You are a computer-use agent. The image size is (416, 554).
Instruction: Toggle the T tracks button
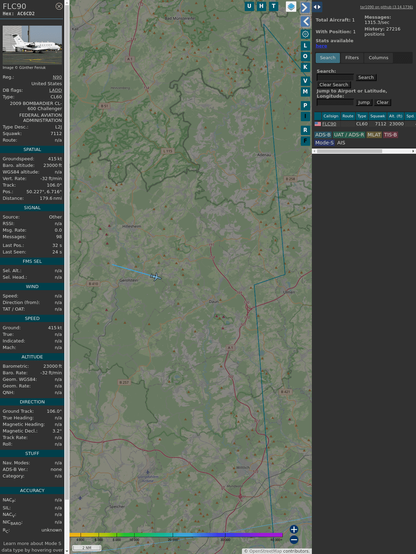(273, 6)
